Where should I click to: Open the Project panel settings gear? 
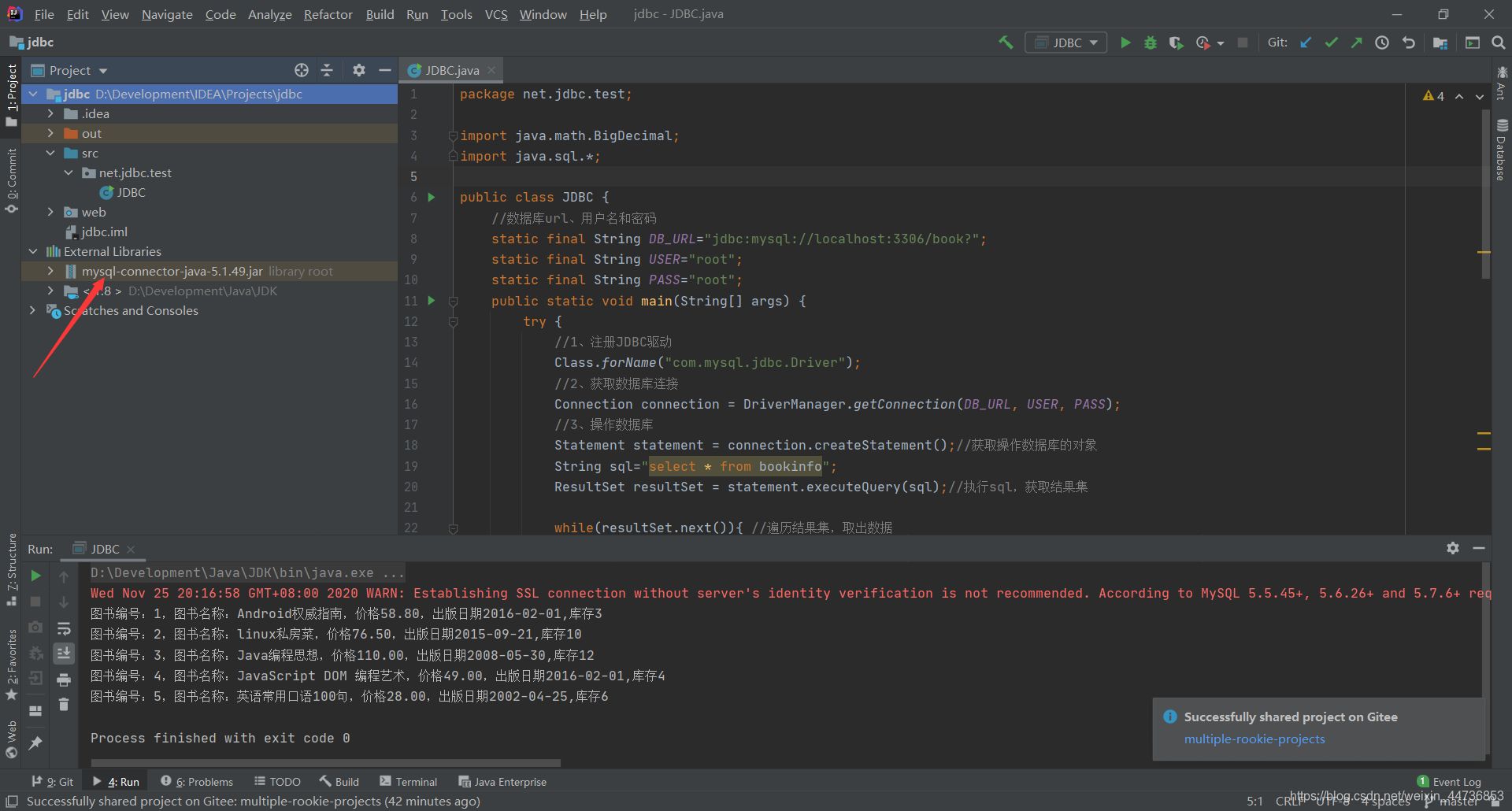pos(359,70)
